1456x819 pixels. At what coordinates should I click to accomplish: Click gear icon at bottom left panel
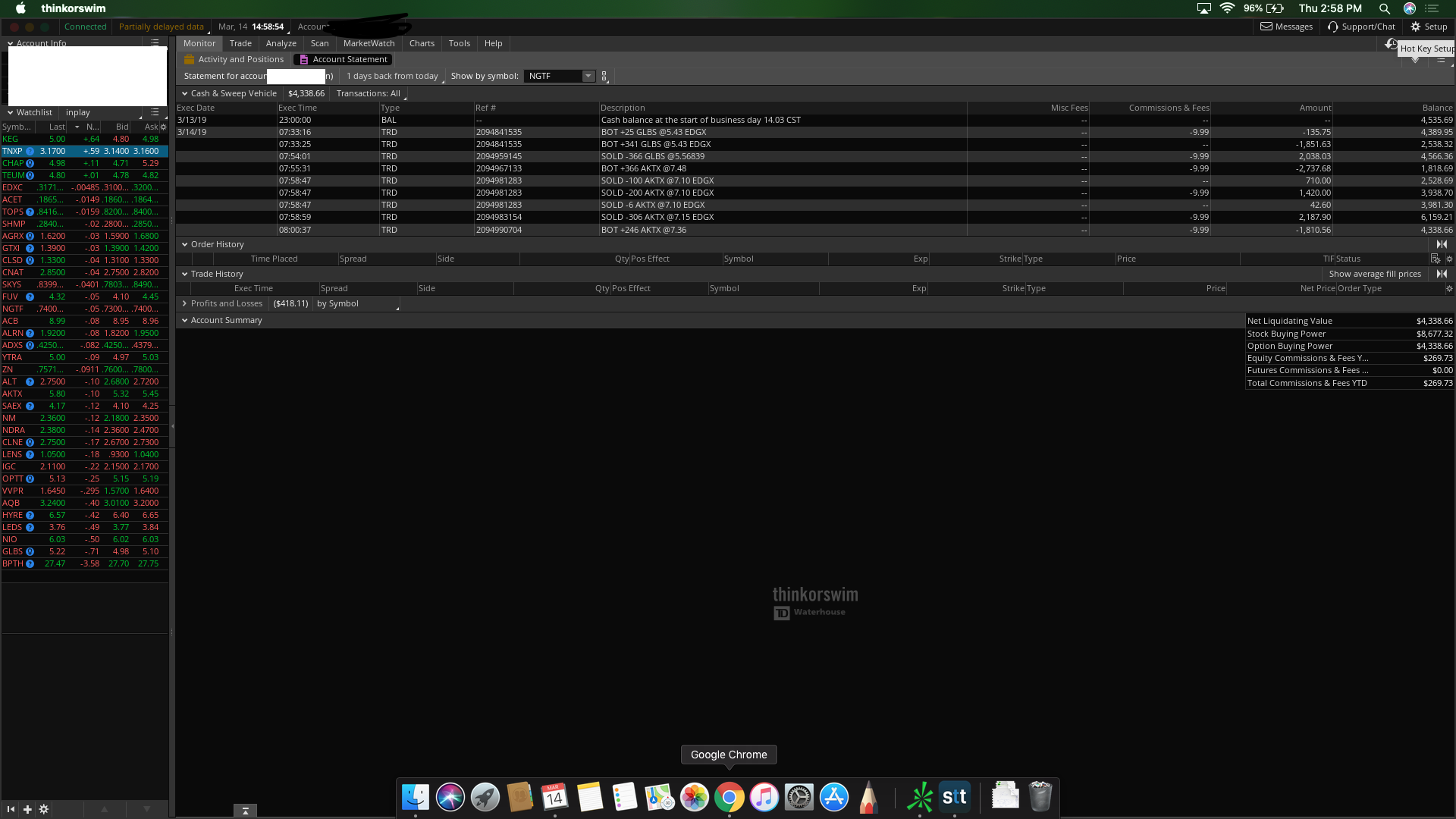[44, 809]
